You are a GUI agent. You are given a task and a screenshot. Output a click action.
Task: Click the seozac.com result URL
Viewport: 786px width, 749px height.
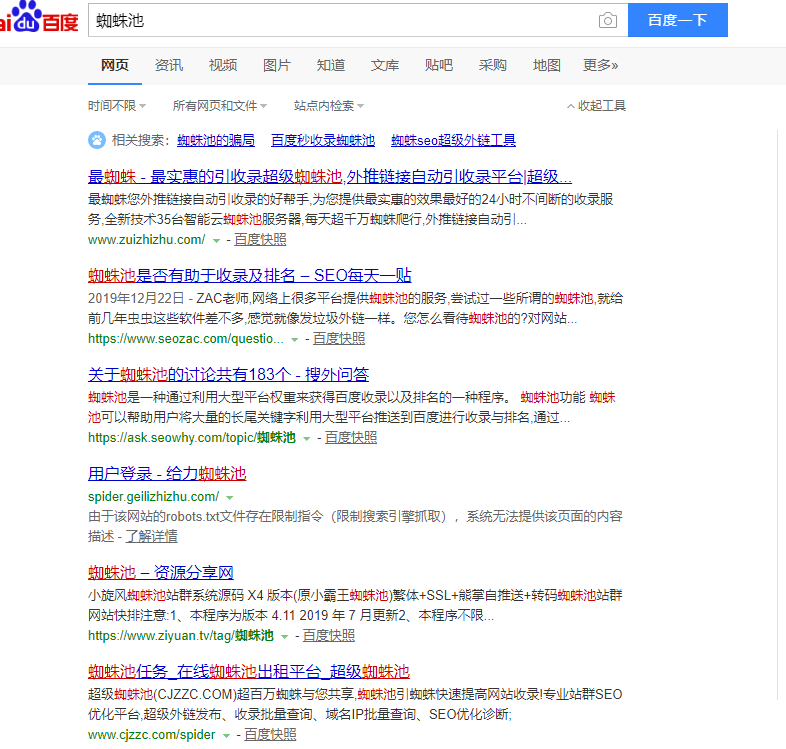[186, 339]
